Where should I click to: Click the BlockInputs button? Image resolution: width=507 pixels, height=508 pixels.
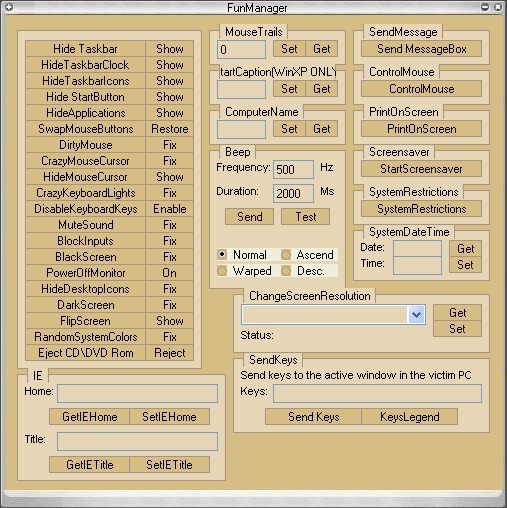(85, 241)
